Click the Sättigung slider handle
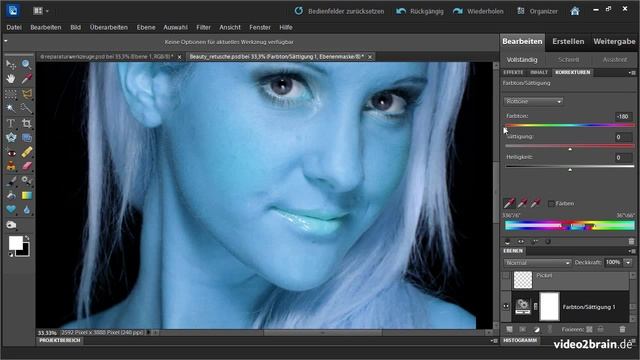This screenshot has width=640, height=360. point(570,149)
